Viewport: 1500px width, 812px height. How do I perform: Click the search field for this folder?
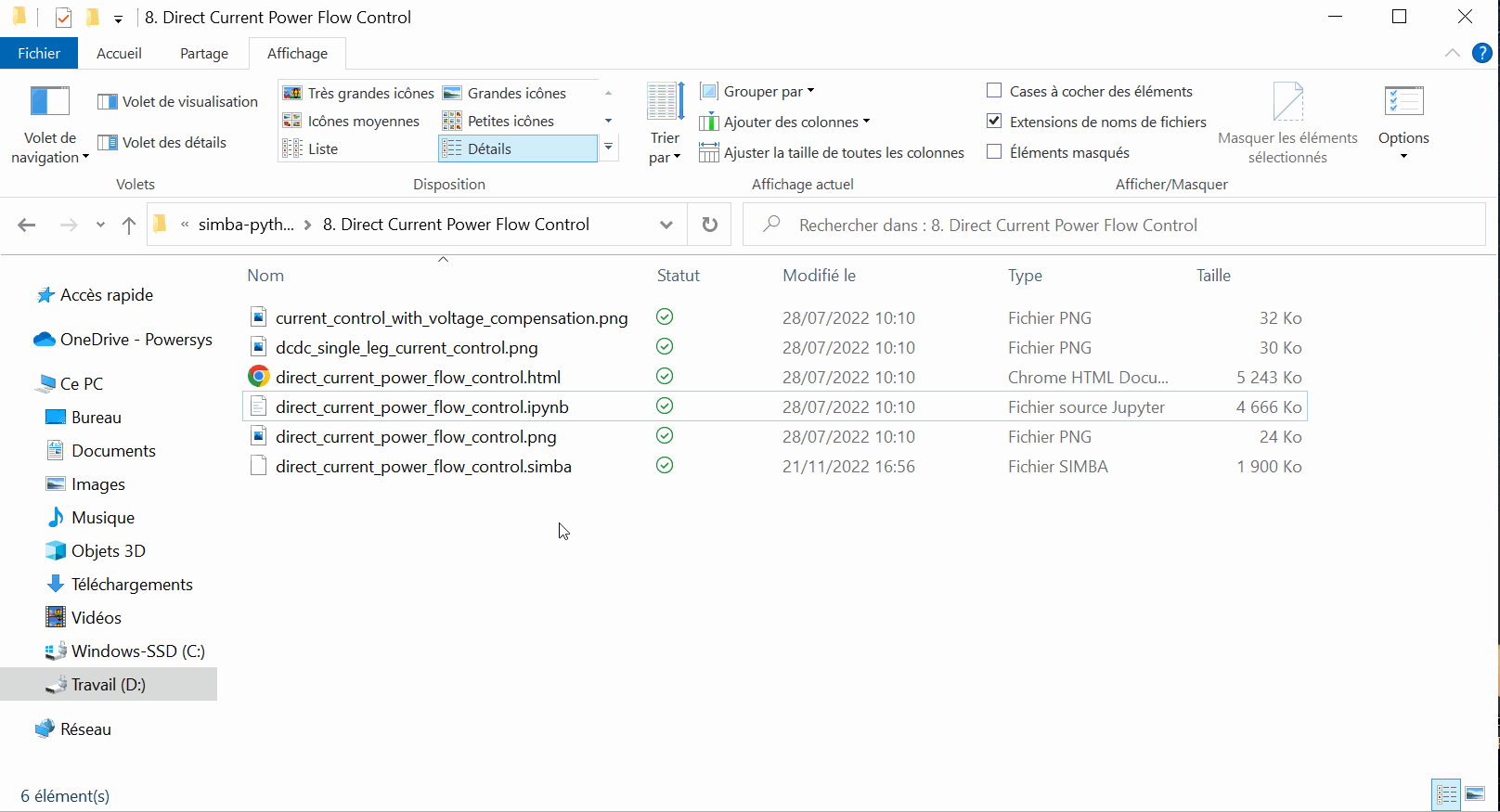1114,225
